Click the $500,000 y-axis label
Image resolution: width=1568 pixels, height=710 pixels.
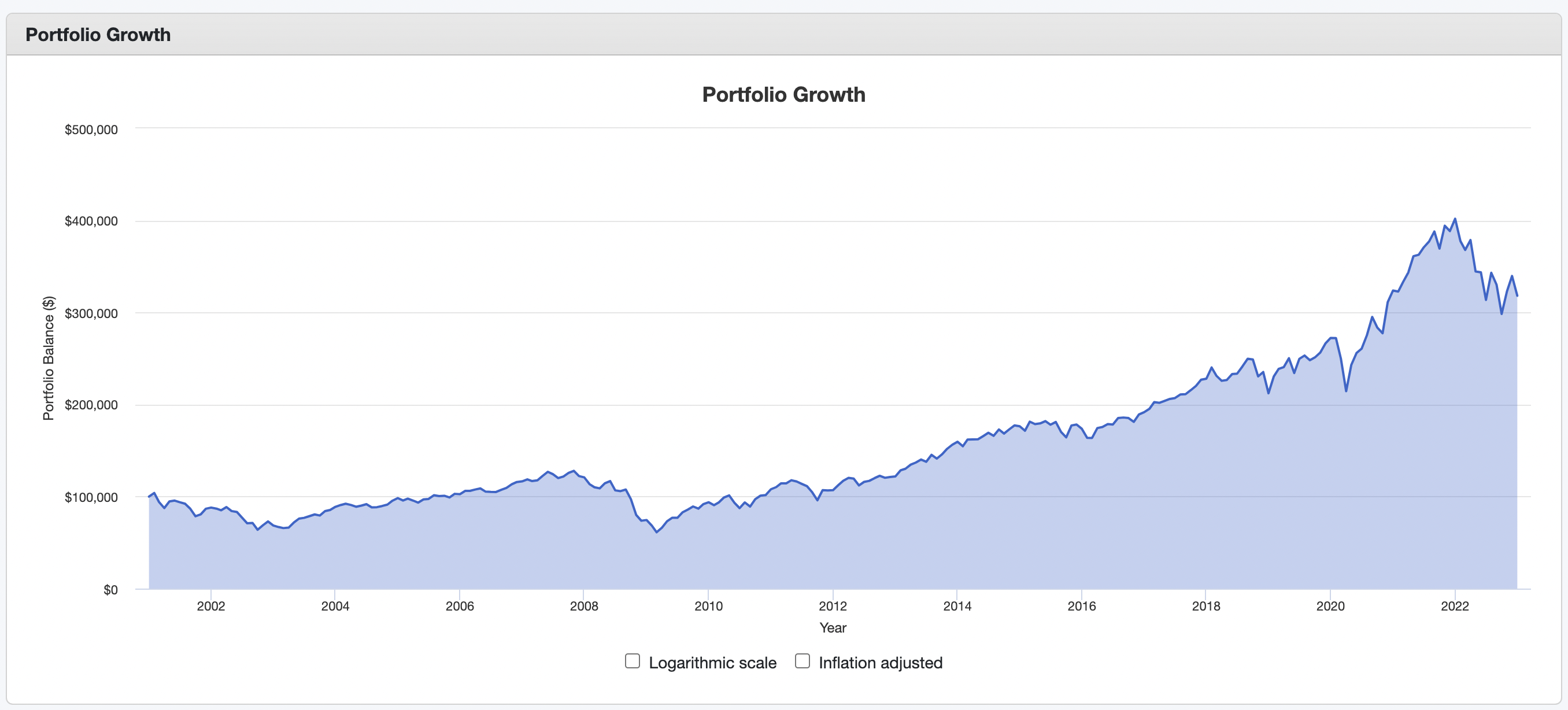(x=91, y=129)
